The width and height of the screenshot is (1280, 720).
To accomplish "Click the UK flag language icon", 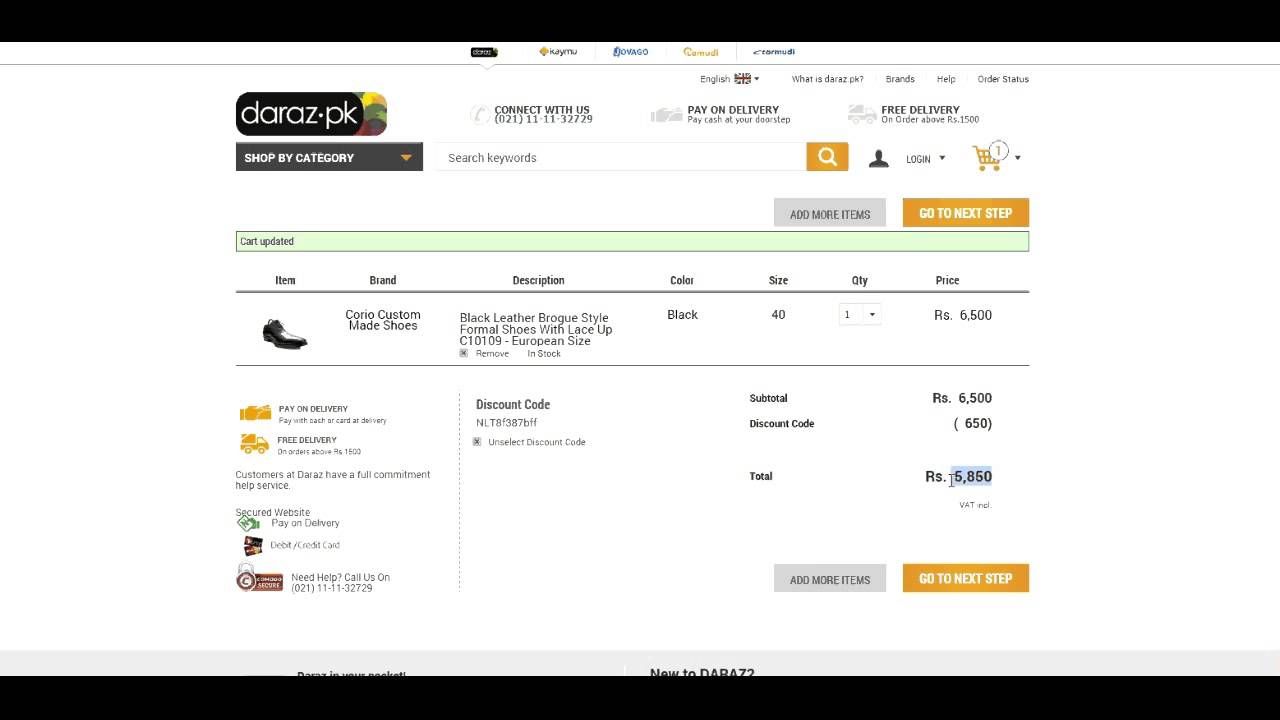I will pos(742,78).
